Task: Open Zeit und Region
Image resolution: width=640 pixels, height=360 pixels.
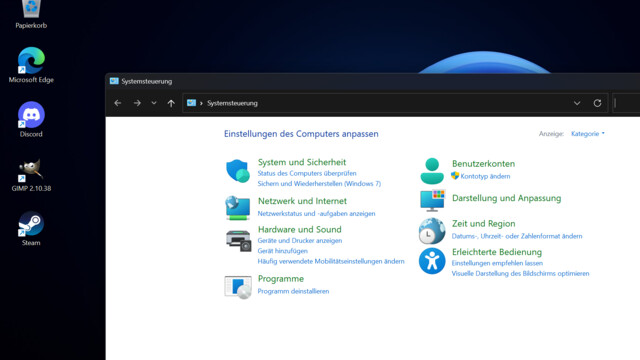Action: click(483, 224)
